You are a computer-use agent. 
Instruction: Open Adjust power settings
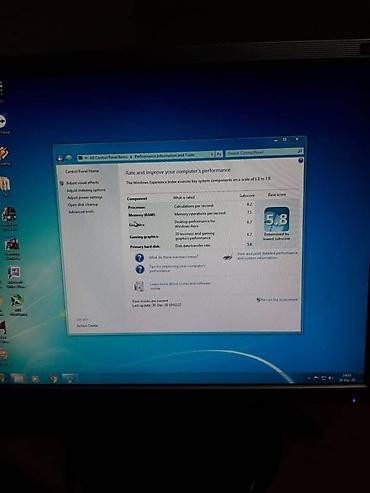click(85, 197)
